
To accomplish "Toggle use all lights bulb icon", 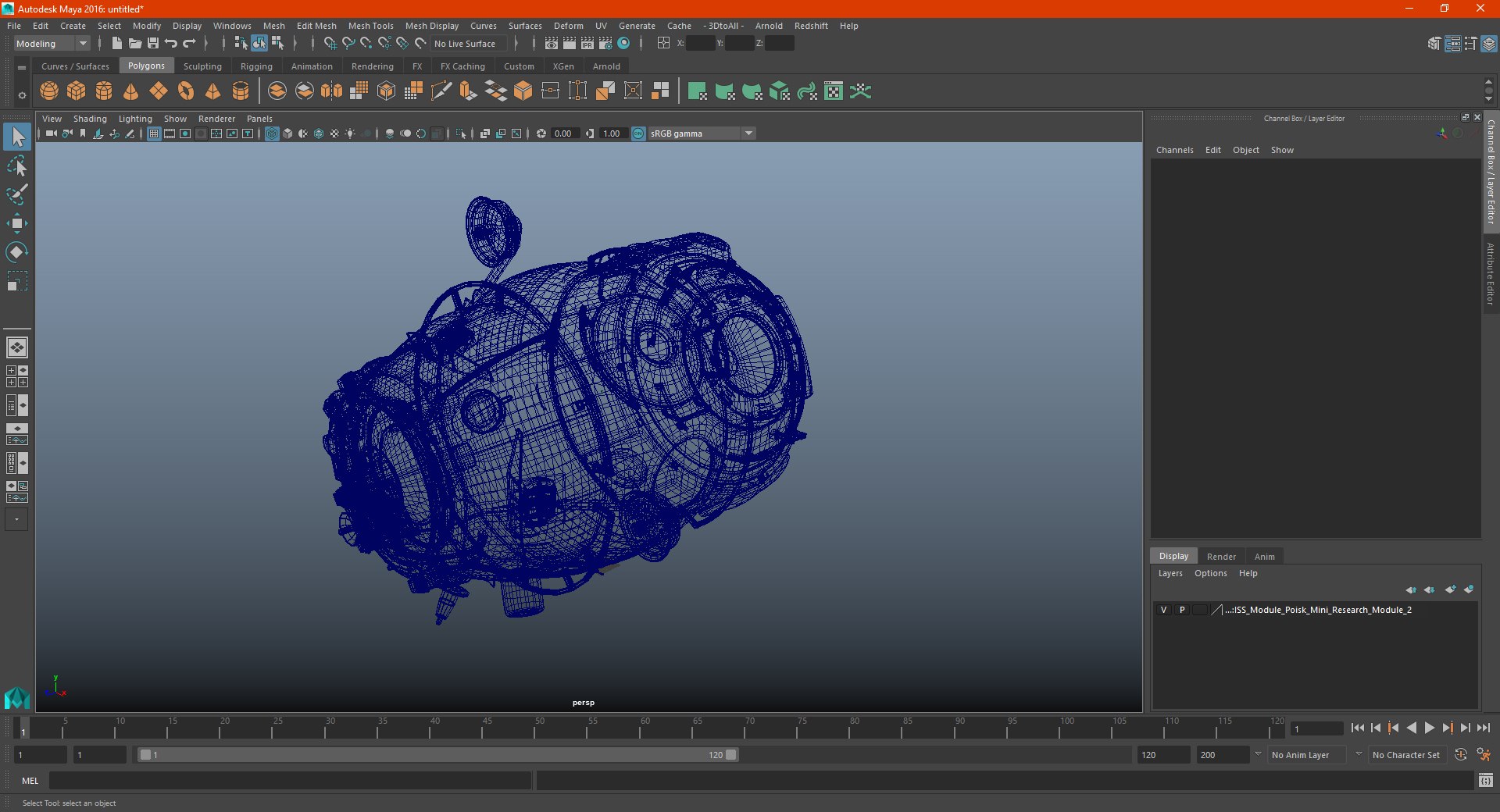I will coord(350,134).
